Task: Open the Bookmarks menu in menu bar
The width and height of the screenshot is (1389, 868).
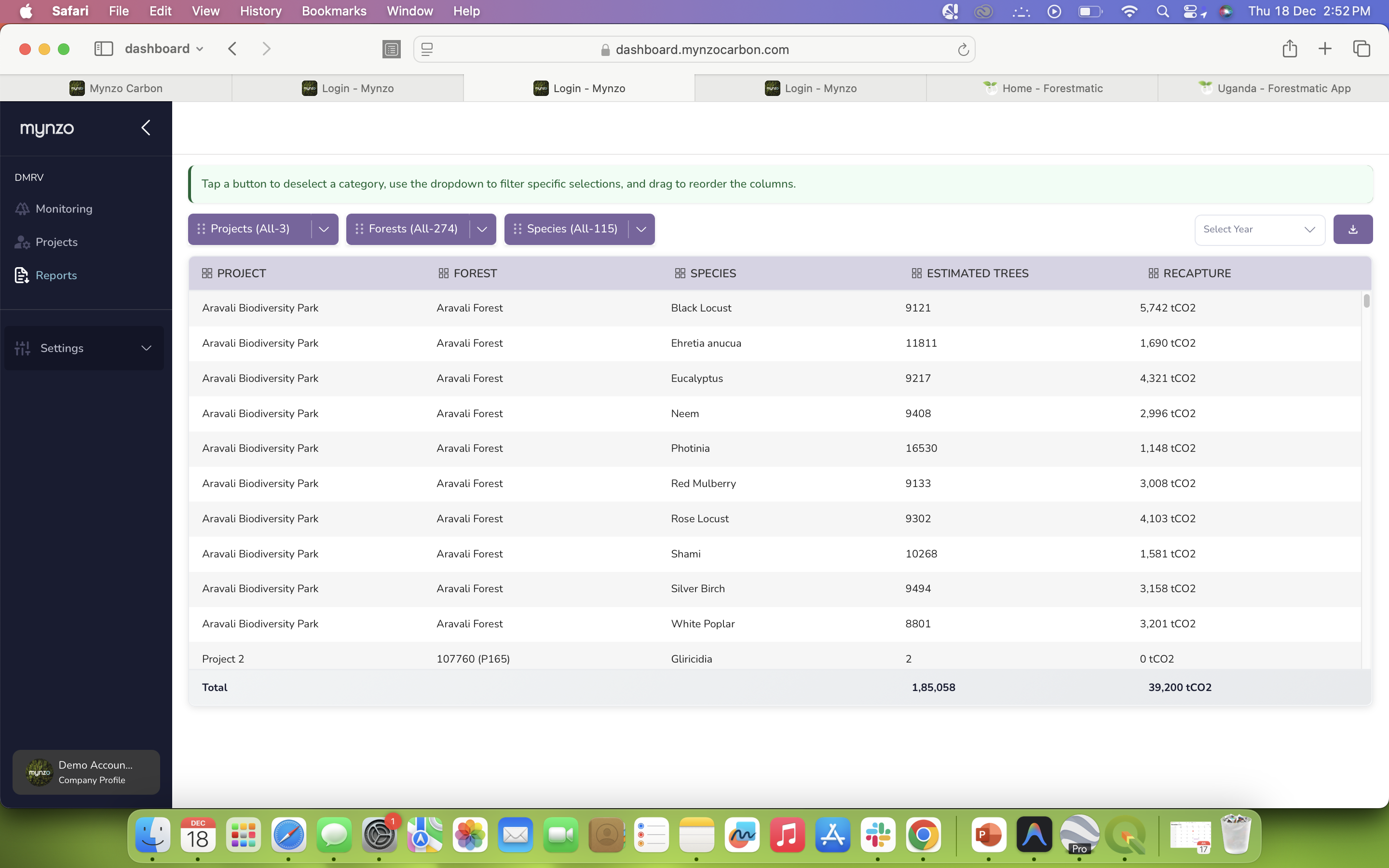Action: (x=333, y=11)
